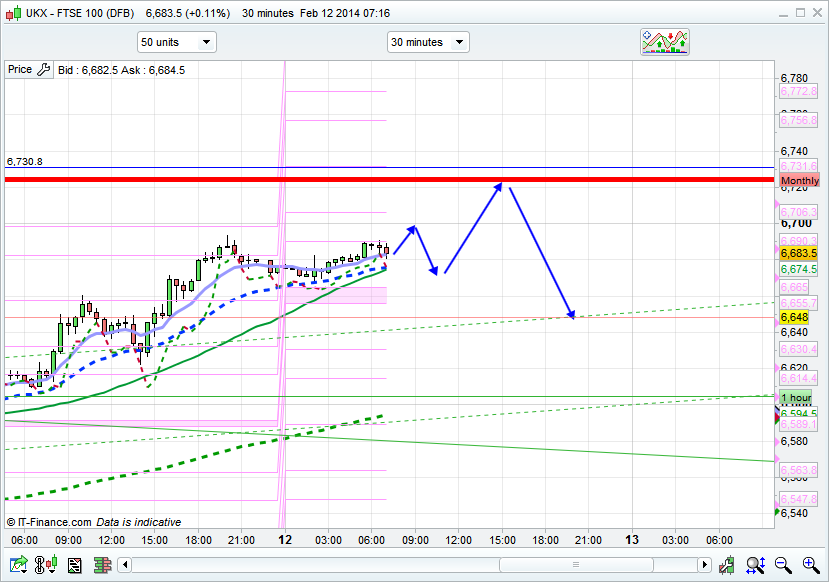
Task: Open the 30 minutes timeframe dropdown
Action: click(x=428, y=42)
